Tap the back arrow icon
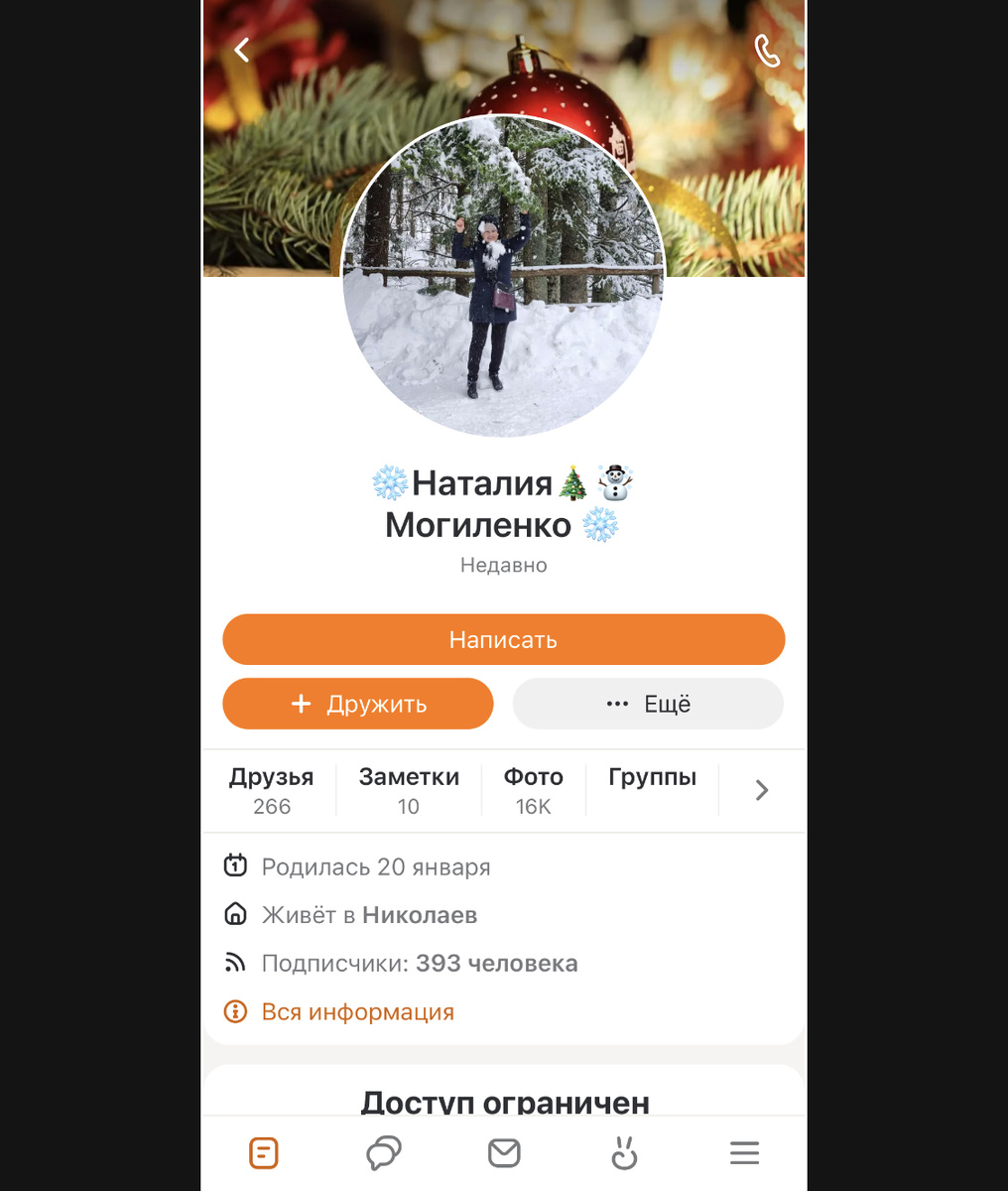Image resolution: width=1008 pixels, height=1191 pixels. point(242,50)
